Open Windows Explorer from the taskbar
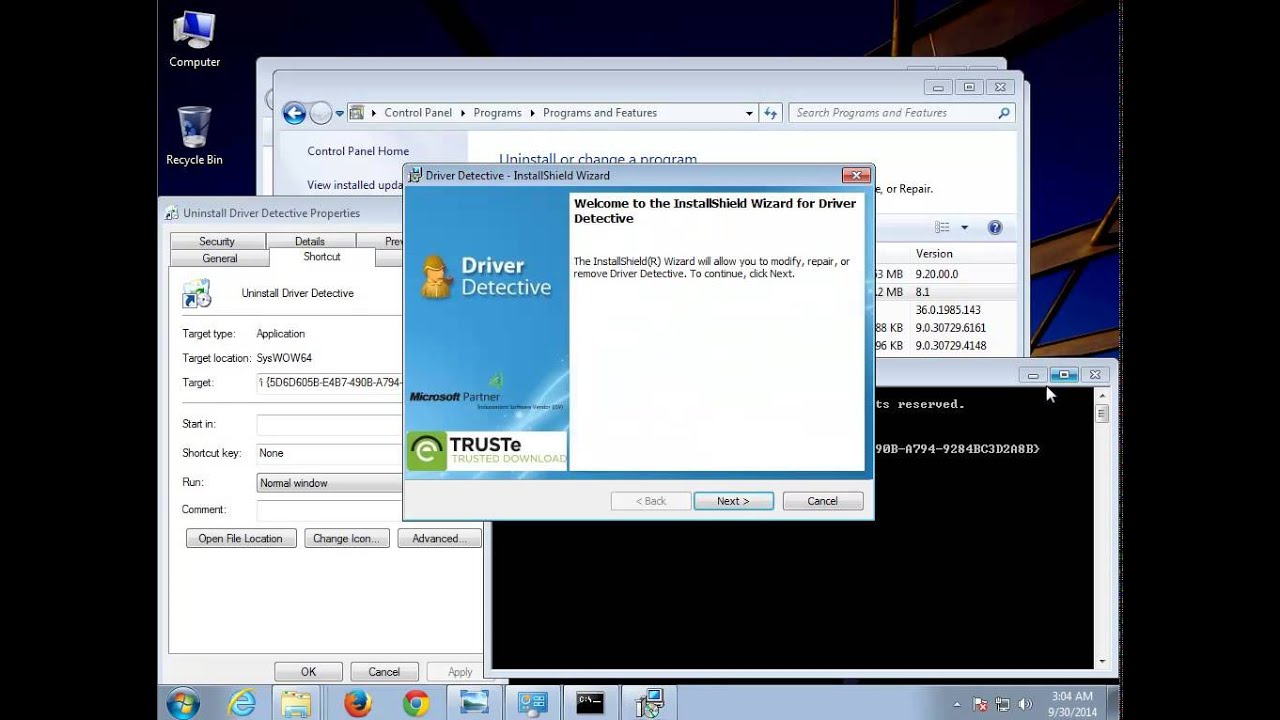This screenshot has height=720, width=1280. pos(297,703)
